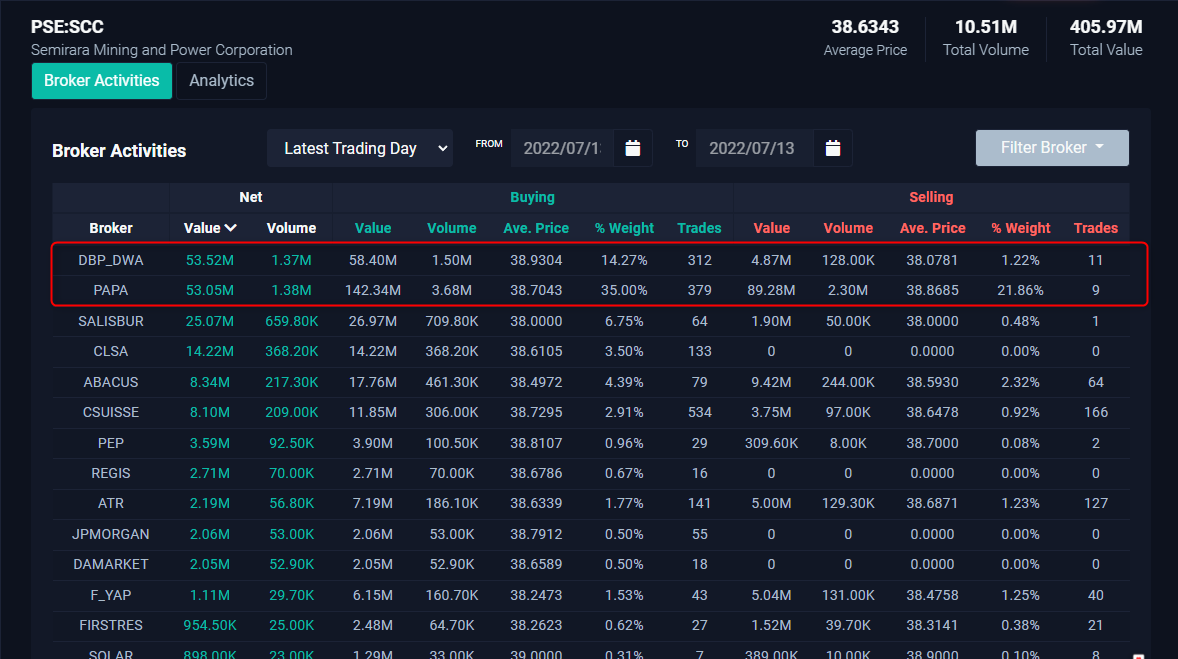Click SALISBUR net volume 659.80K

291,321
